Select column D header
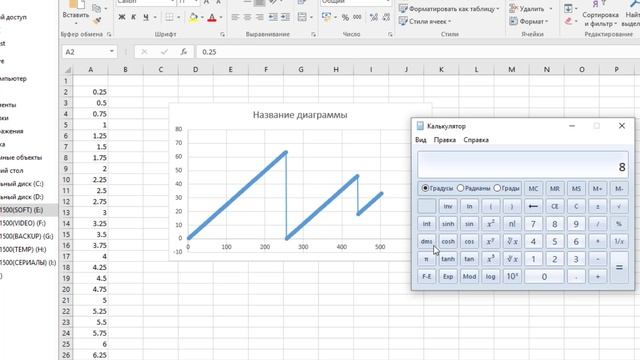 click(196, 69)
